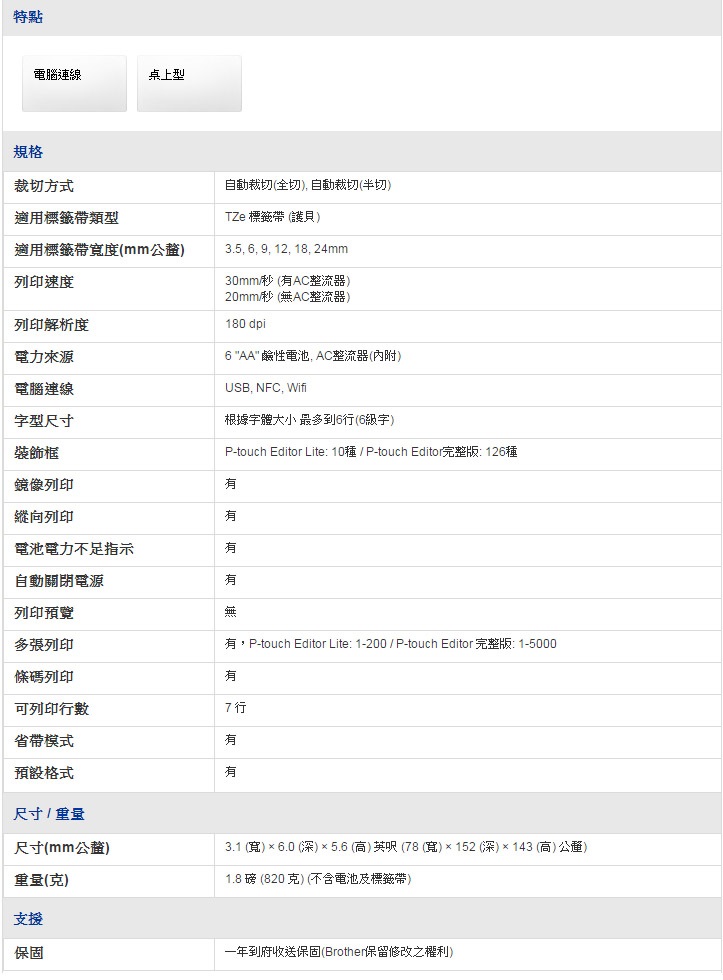Click the 電池電力不足指示 row label
Viewport: 723px width, 980px height.
pos(74,549)
